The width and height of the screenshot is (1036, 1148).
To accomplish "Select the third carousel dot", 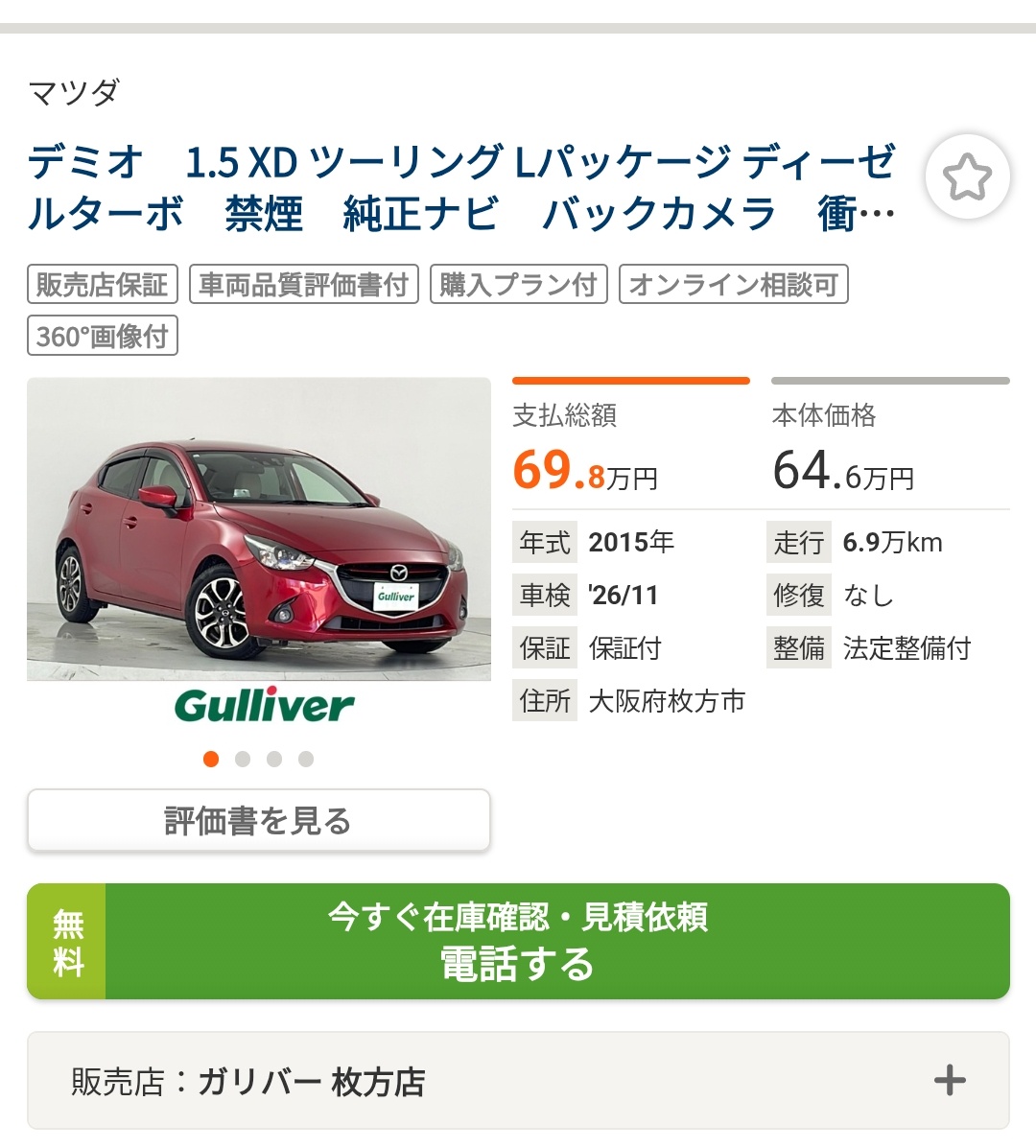I will pos(274,759).
